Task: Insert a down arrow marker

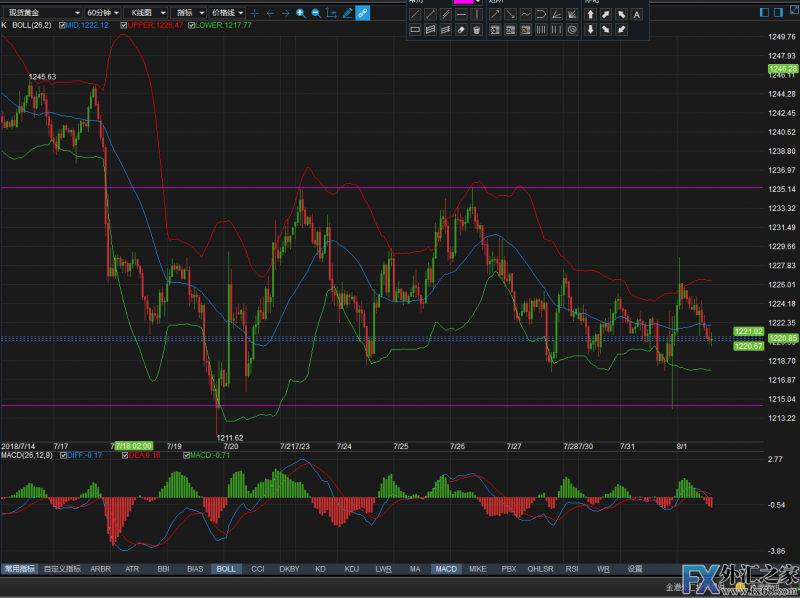Action: [591, 30]
